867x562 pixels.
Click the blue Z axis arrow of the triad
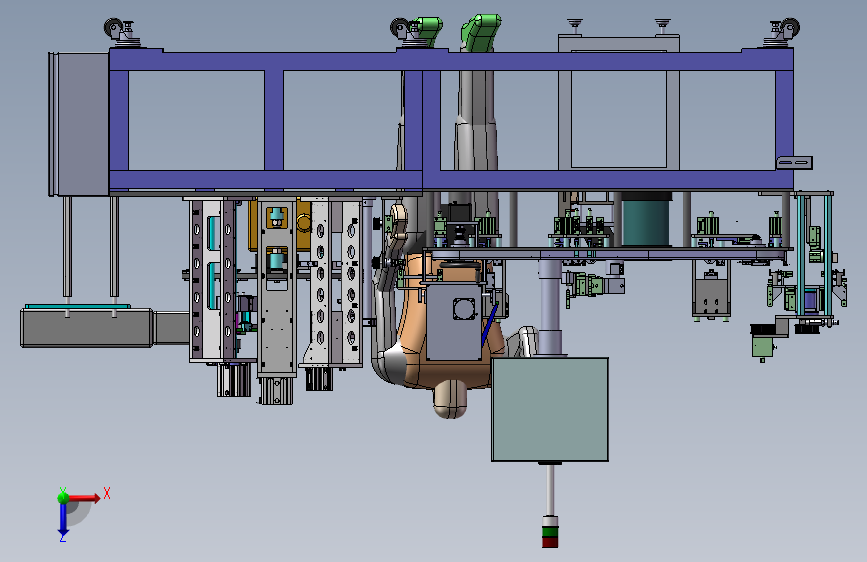coord(63,519)
